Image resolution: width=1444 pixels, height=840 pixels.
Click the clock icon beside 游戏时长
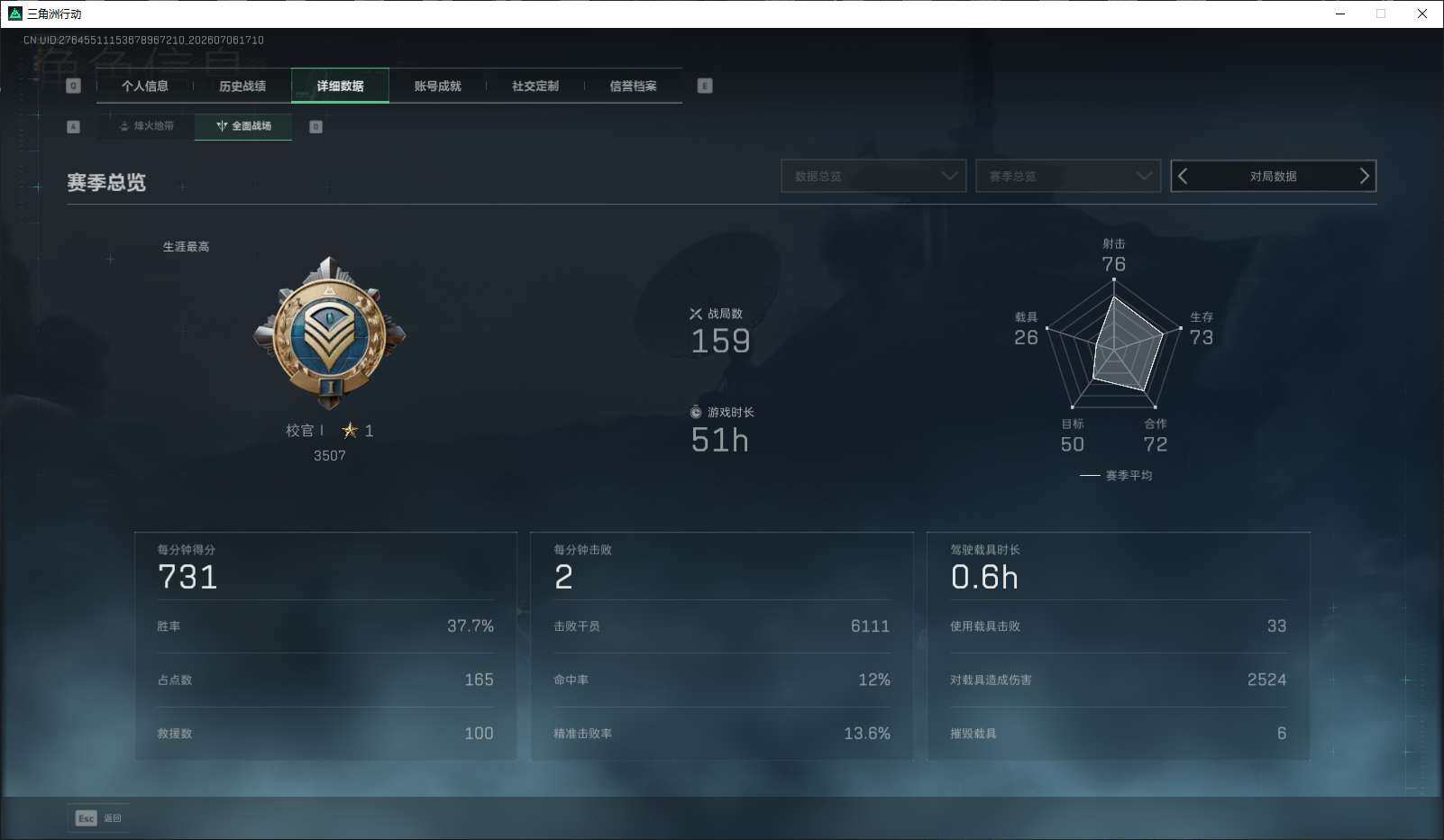[x=696, y=412]
